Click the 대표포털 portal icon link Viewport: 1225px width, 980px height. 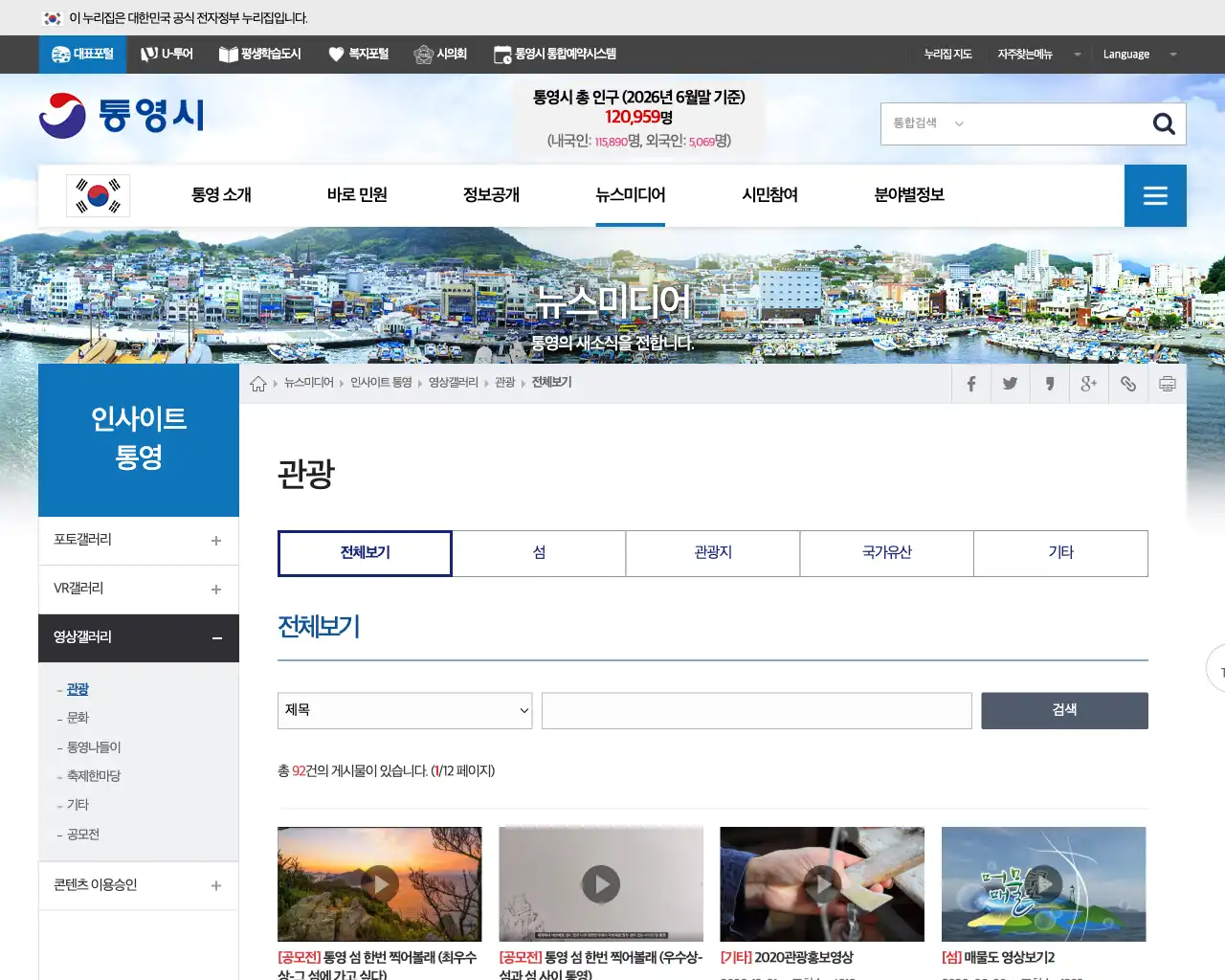[x=82, y=55]
